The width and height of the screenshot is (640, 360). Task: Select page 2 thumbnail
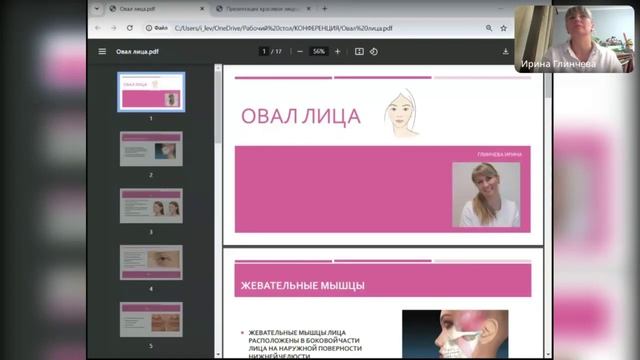pyautogui.click(x=151, y=149)
